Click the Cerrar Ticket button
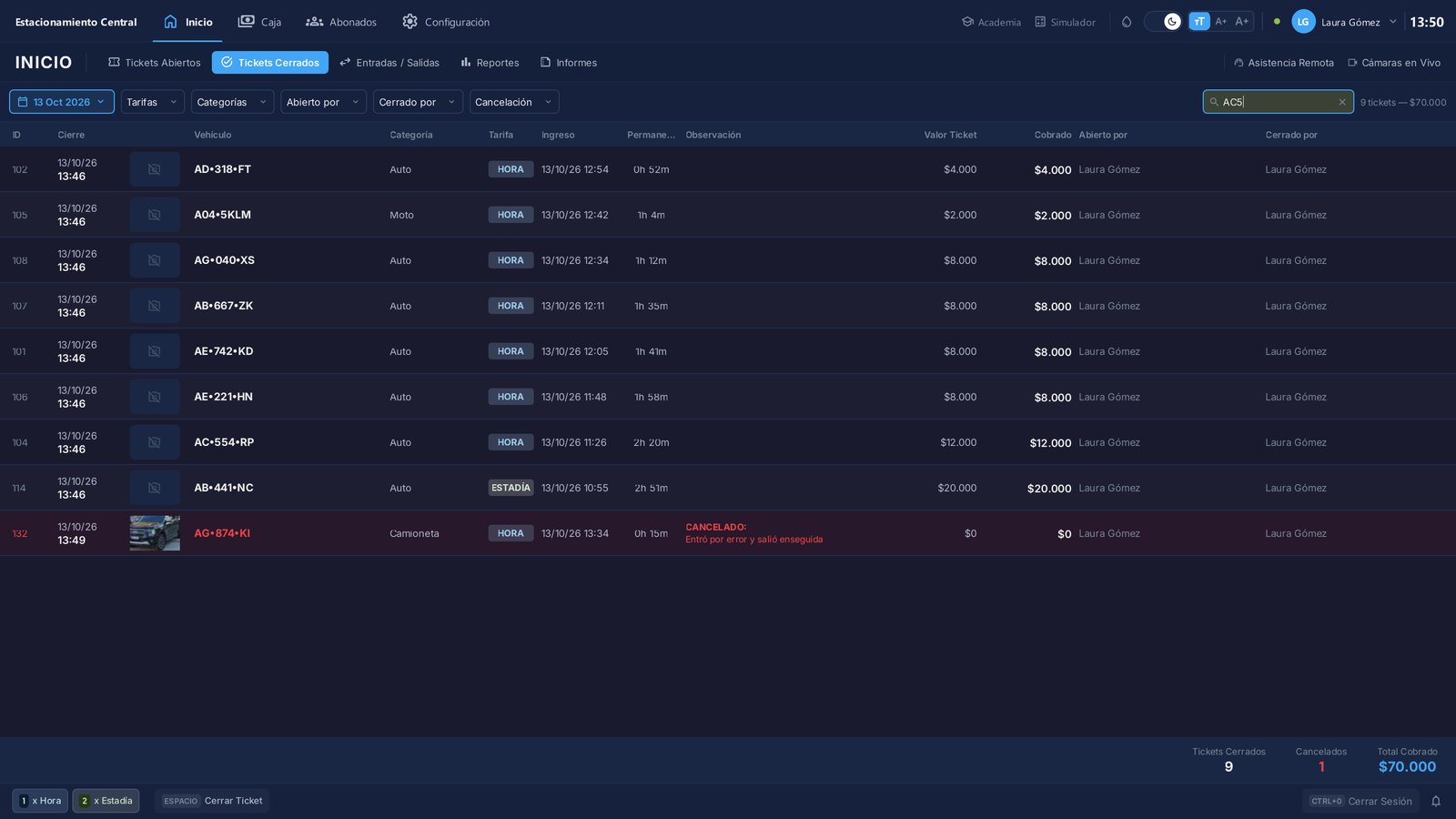Image resolution: width=1456 pixels, height=819 pixels. click(x=212, y=801)
